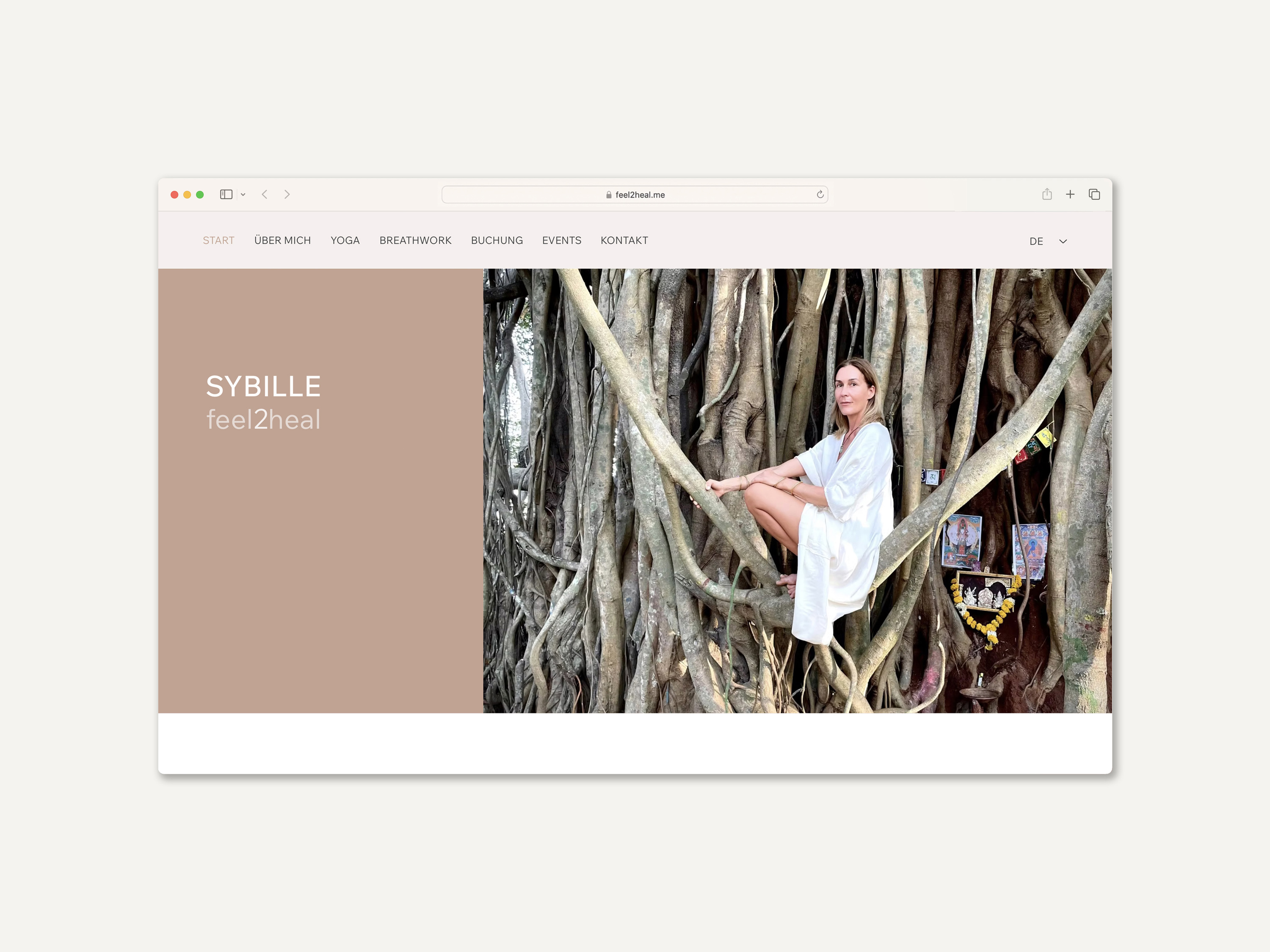1270x952 pixels.
Task: Reload the page via refresh icon
Action: click(x=820, y=195)
